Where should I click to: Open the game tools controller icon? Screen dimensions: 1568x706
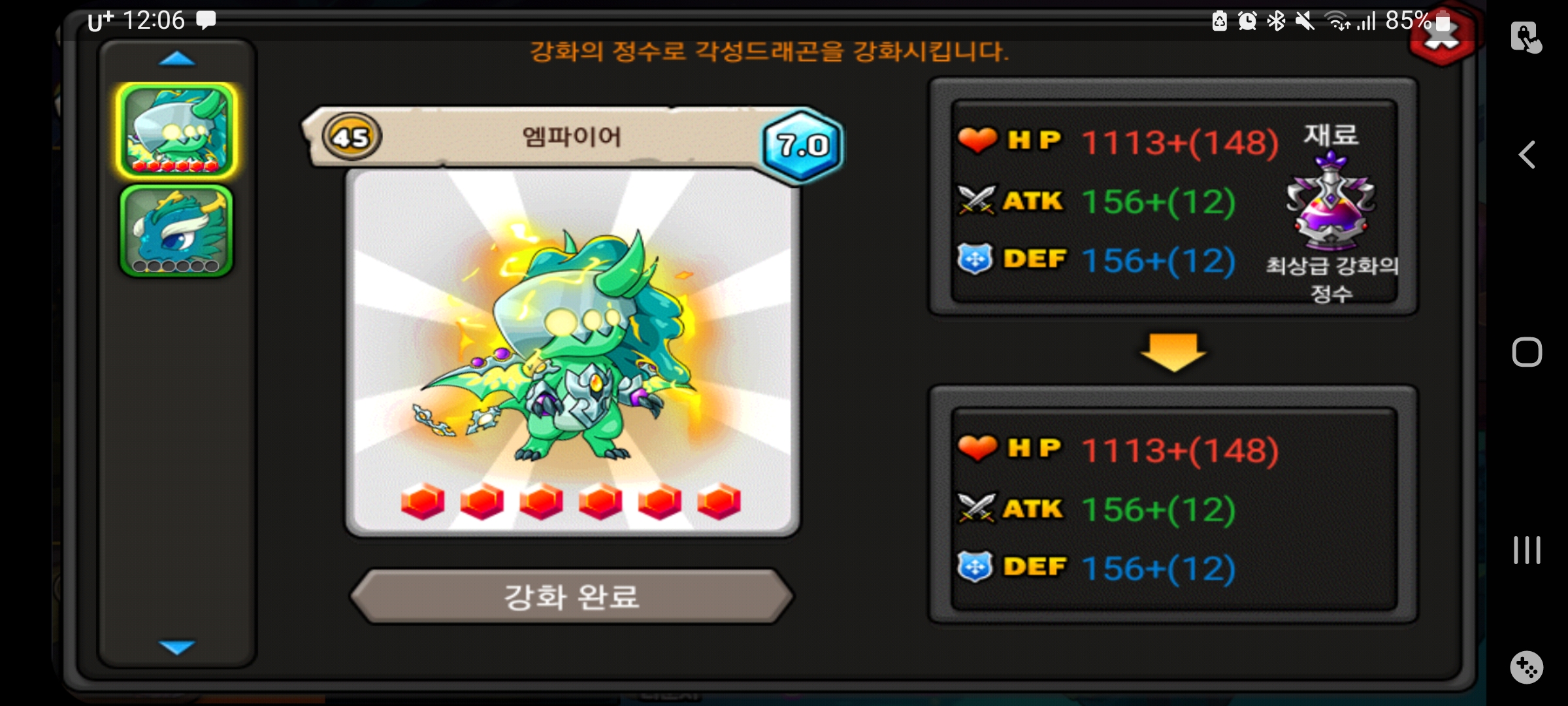[1527, 667]
